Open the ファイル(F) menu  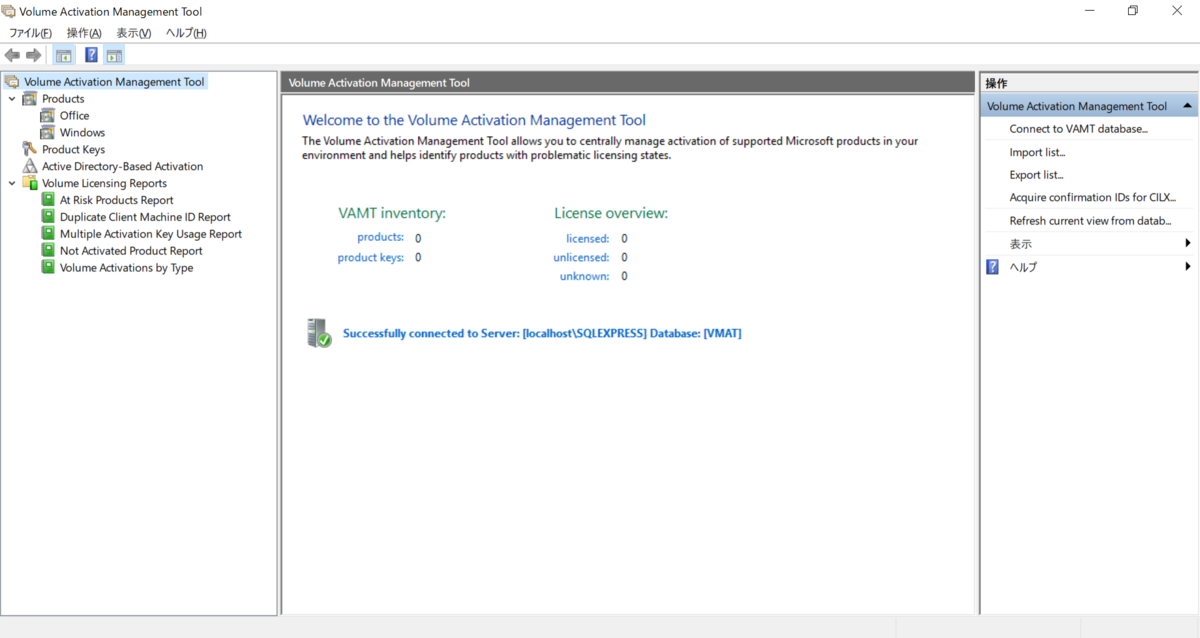[31, 33]
